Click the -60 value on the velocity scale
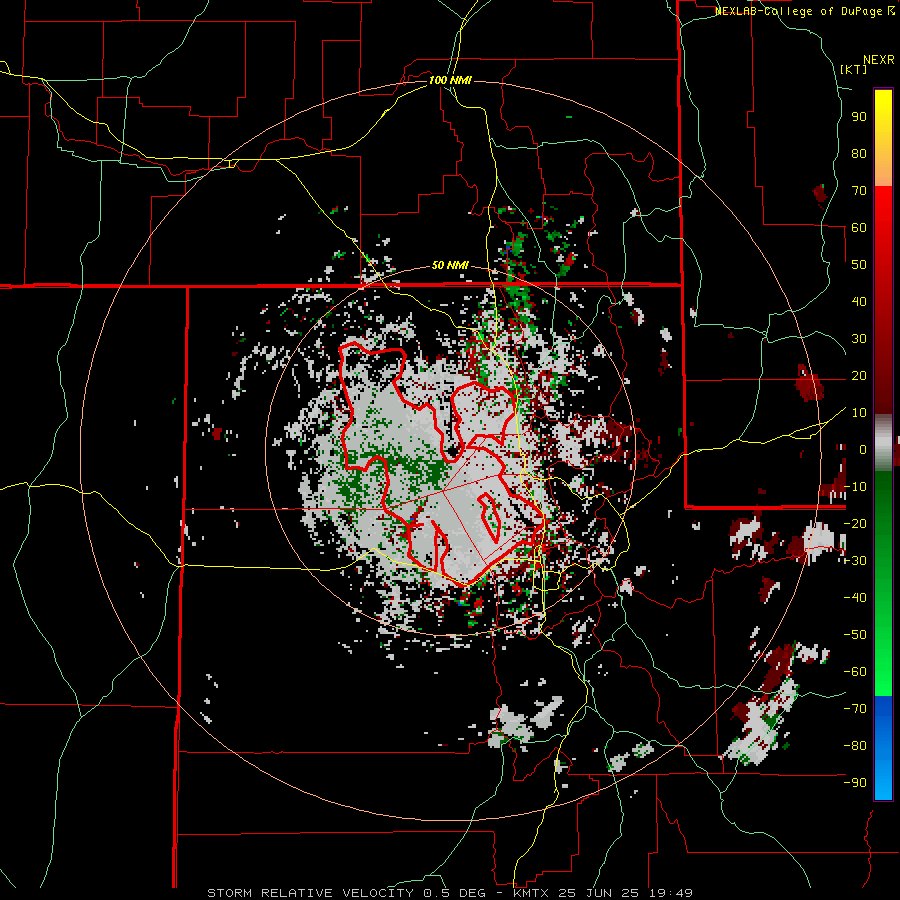900x900 pixels. pyautogui.click(x=855, y=672)
